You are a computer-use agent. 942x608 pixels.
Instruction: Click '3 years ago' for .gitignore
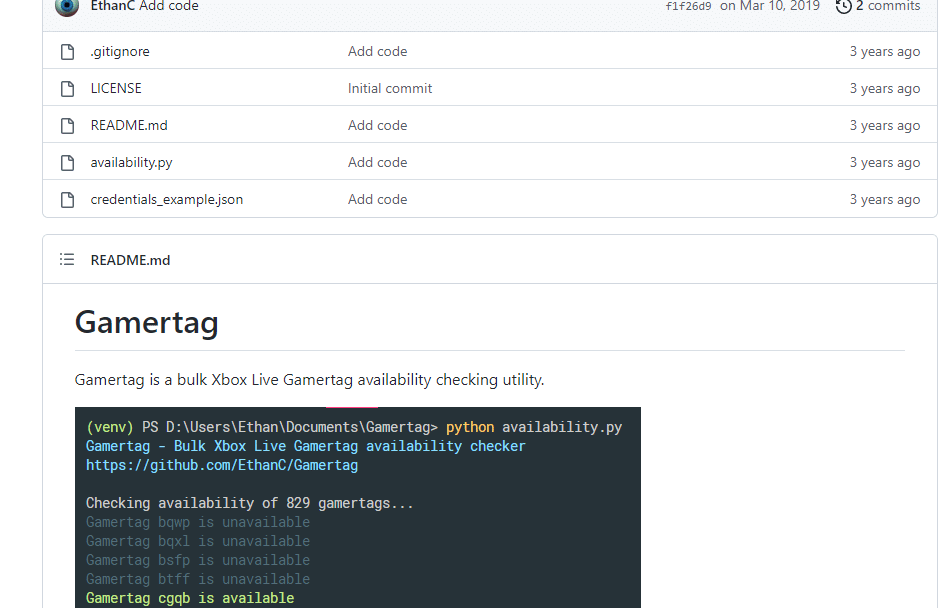pos(884,52)
